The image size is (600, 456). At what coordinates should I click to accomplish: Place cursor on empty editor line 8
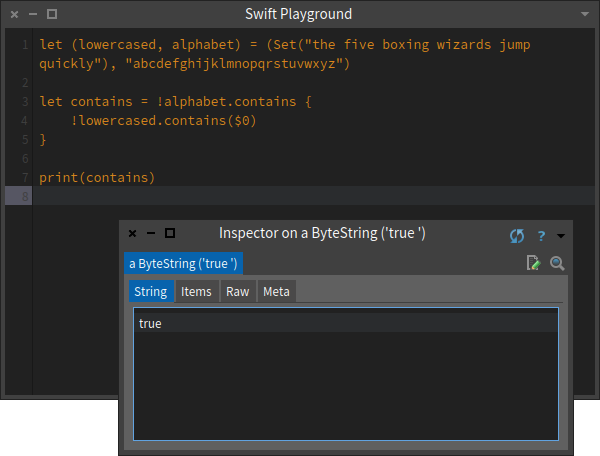click(x=314, y=196)
